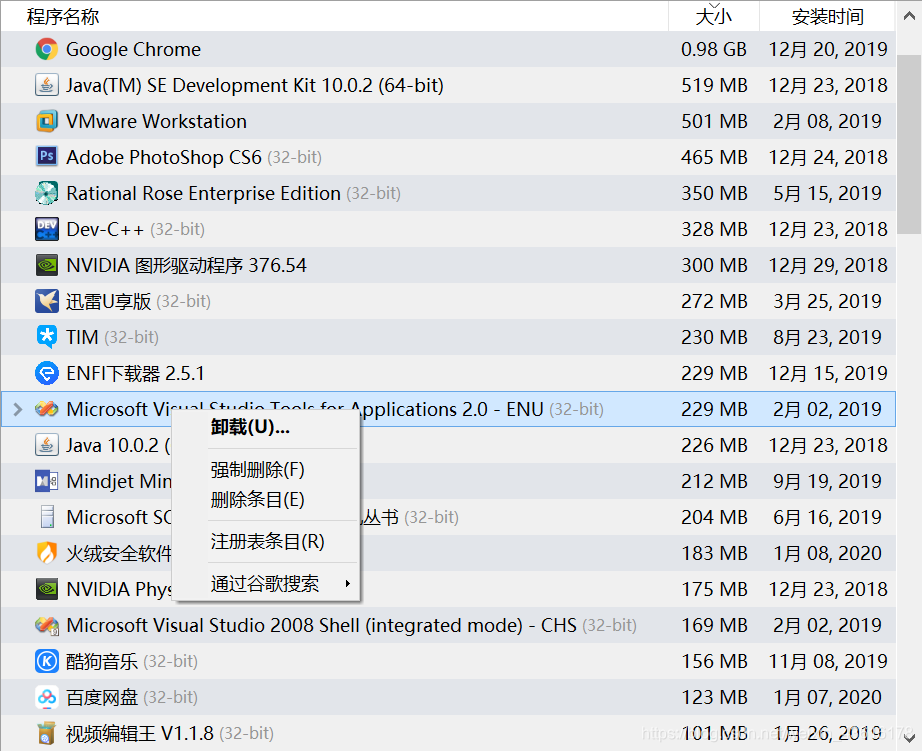Select 视频编辑王 V1.1.8 name
The height and width of the screenshot is (752, 923).
point(140,733)
